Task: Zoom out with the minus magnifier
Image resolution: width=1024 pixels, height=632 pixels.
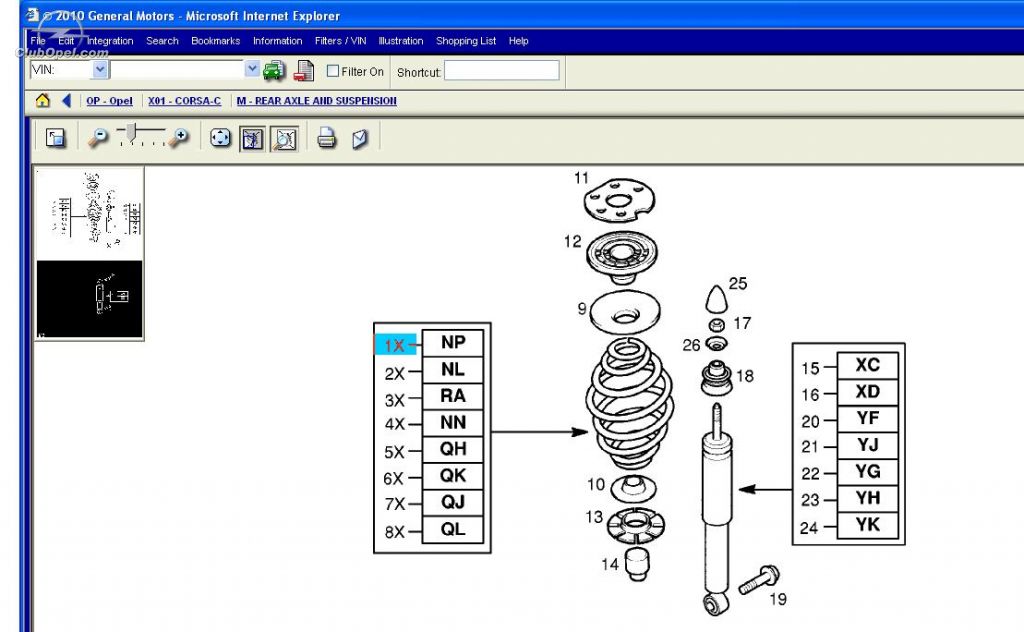Action: tap(98, 138)
